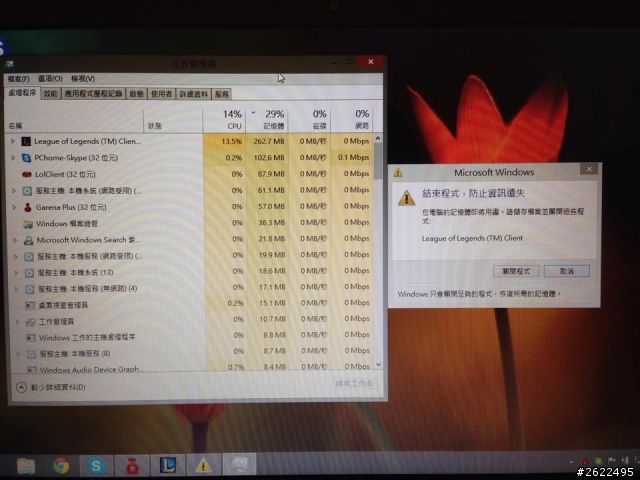The height and width of the screenshot is (480, 640).
Task: Click the League of Legends process icon
Action: click(x=26, y=141)
